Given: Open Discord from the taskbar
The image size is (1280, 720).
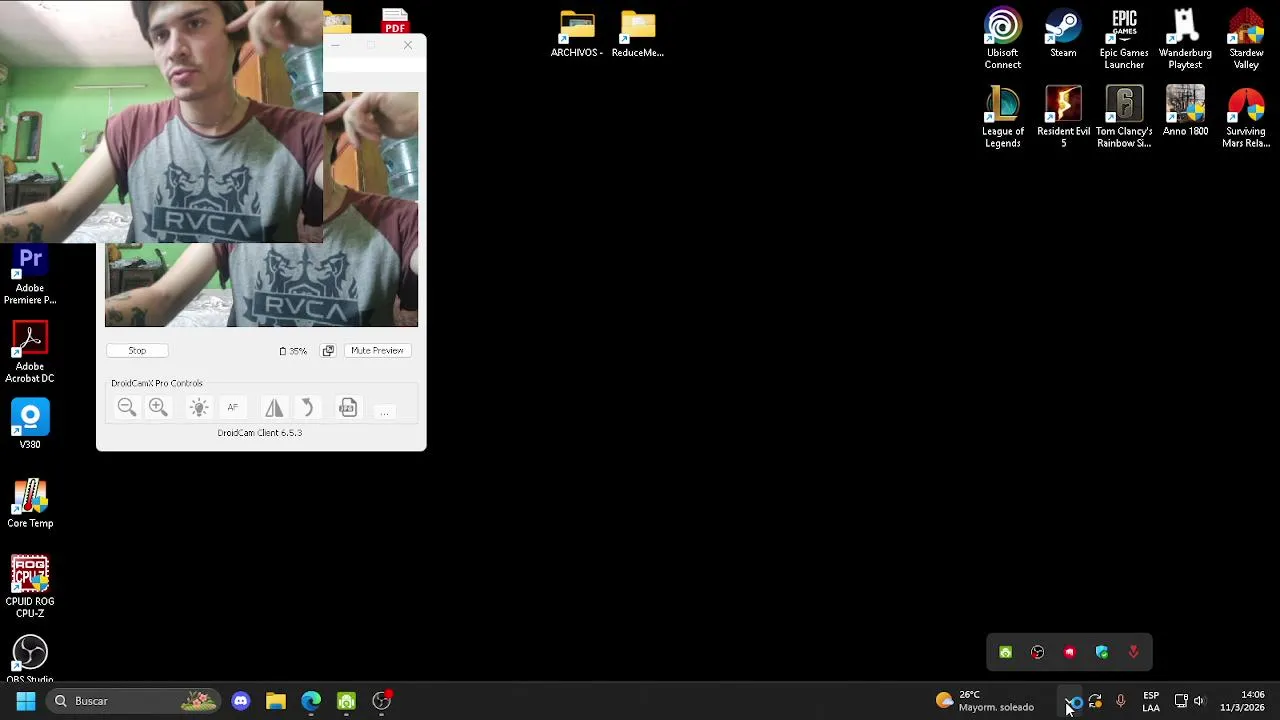Looking at the screenshot, I should [240, 701].
